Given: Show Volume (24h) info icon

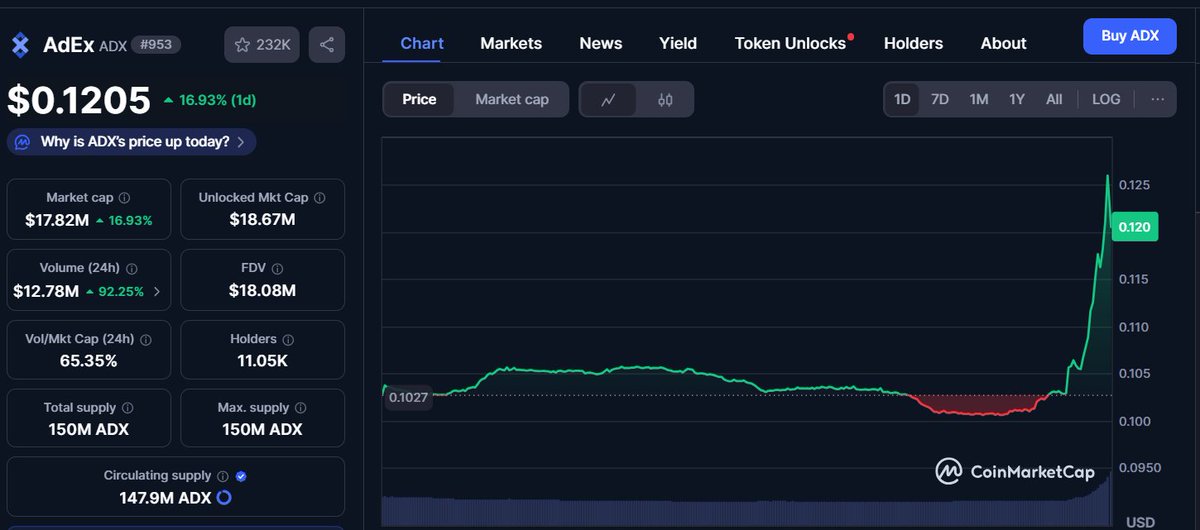Looking at the screenshot, I should click(132, 269).
